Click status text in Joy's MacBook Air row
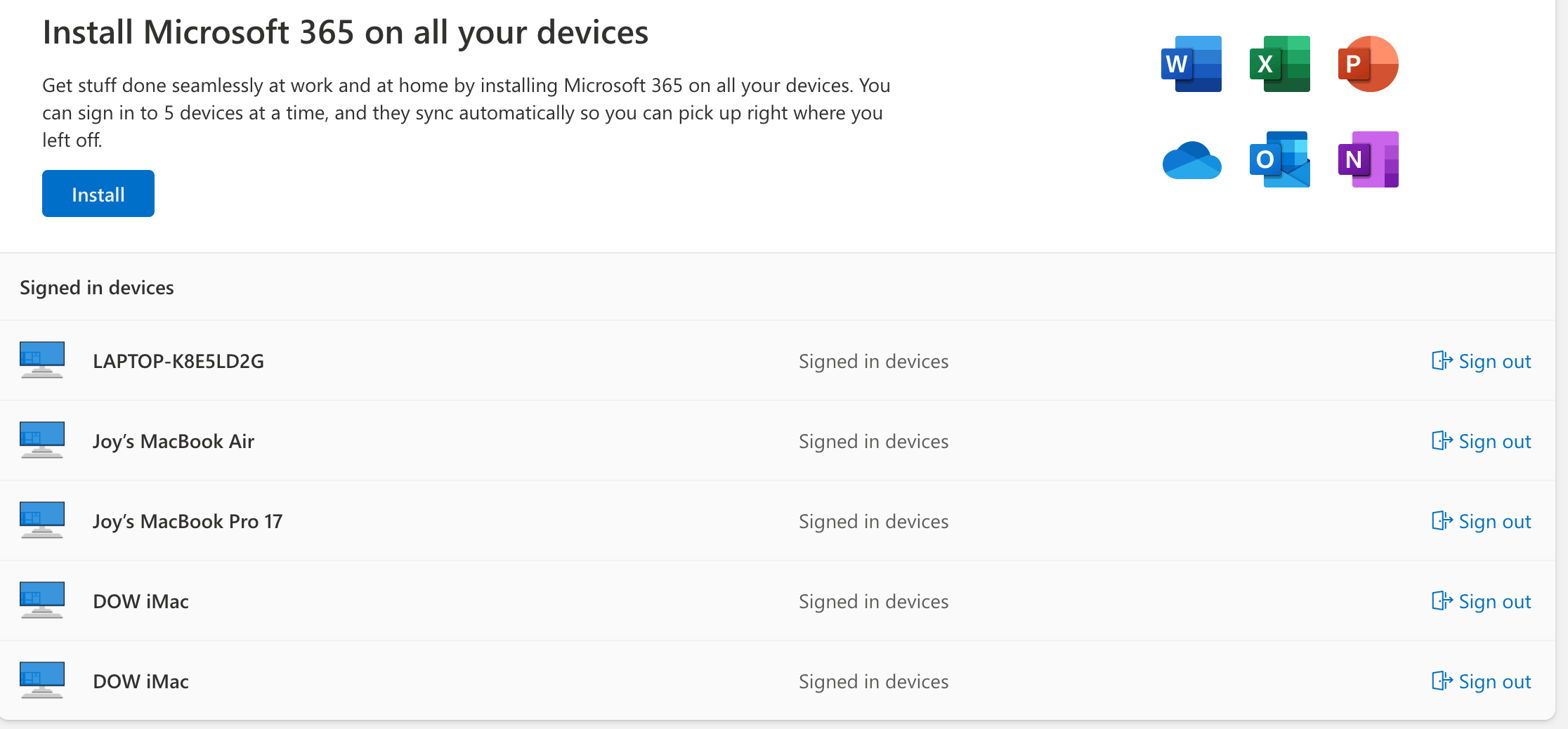The width and height of the screenshot is (1568, 729). (873, 441)
